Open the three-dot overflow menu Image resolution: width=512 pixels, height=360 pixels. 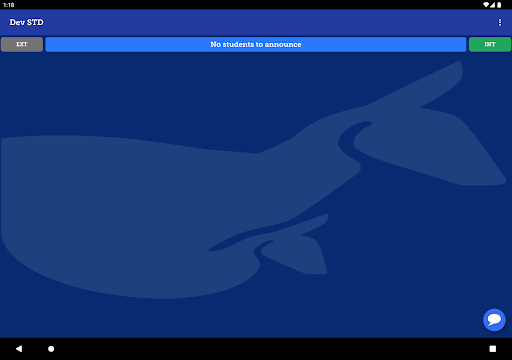(499, 22)
